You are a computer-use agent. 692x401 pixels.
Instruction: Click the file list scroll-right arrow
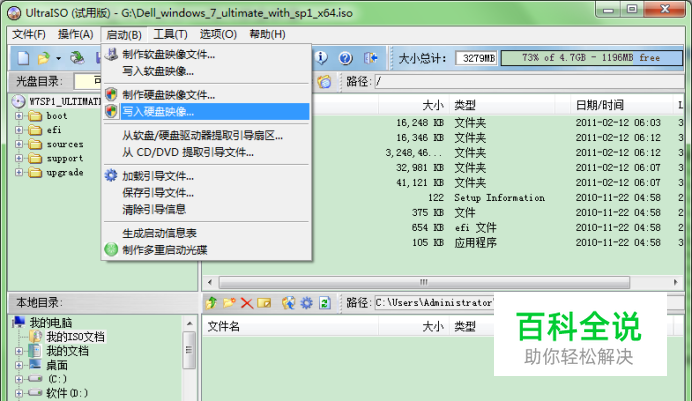pyautogui.click(x=676, y=282)
